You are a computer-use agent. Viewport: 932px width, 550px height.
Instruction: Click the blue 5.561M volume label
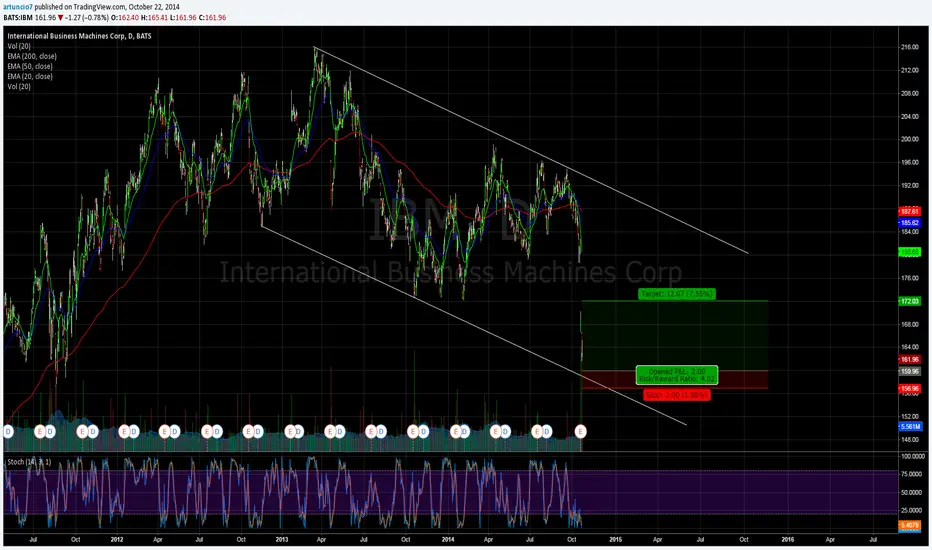point(910,427)
